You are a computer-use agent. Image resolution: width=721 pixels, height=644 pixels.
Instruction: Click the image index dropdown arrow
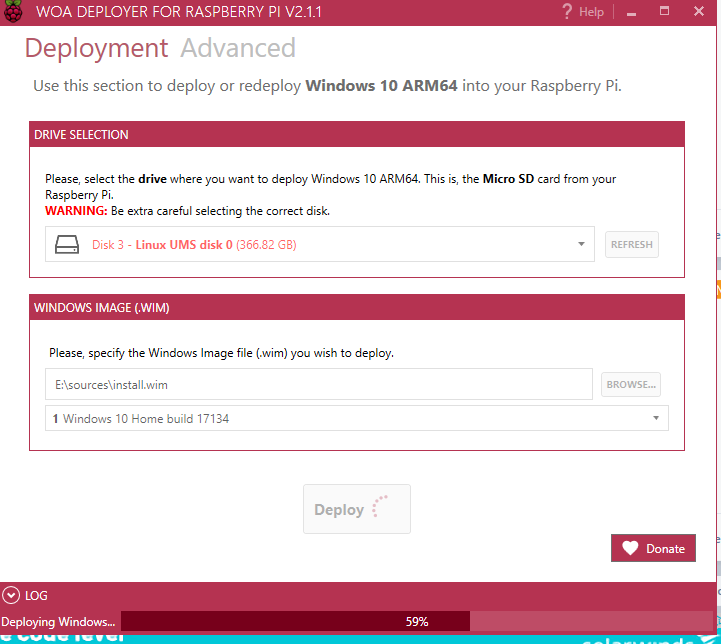coord(656,418)
